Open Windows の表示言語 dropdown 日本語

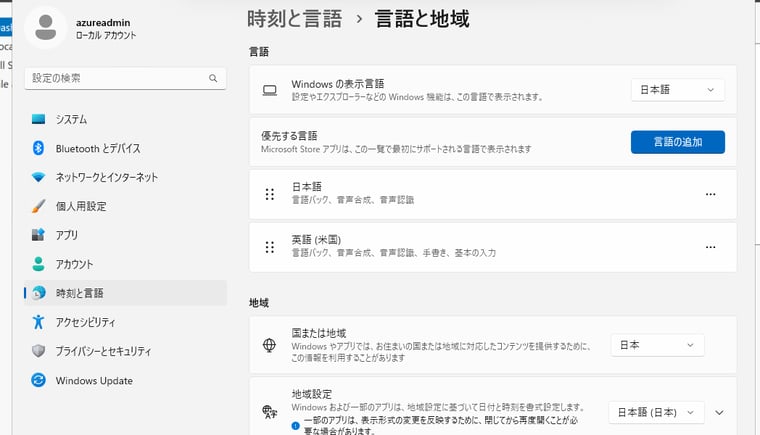678,90
